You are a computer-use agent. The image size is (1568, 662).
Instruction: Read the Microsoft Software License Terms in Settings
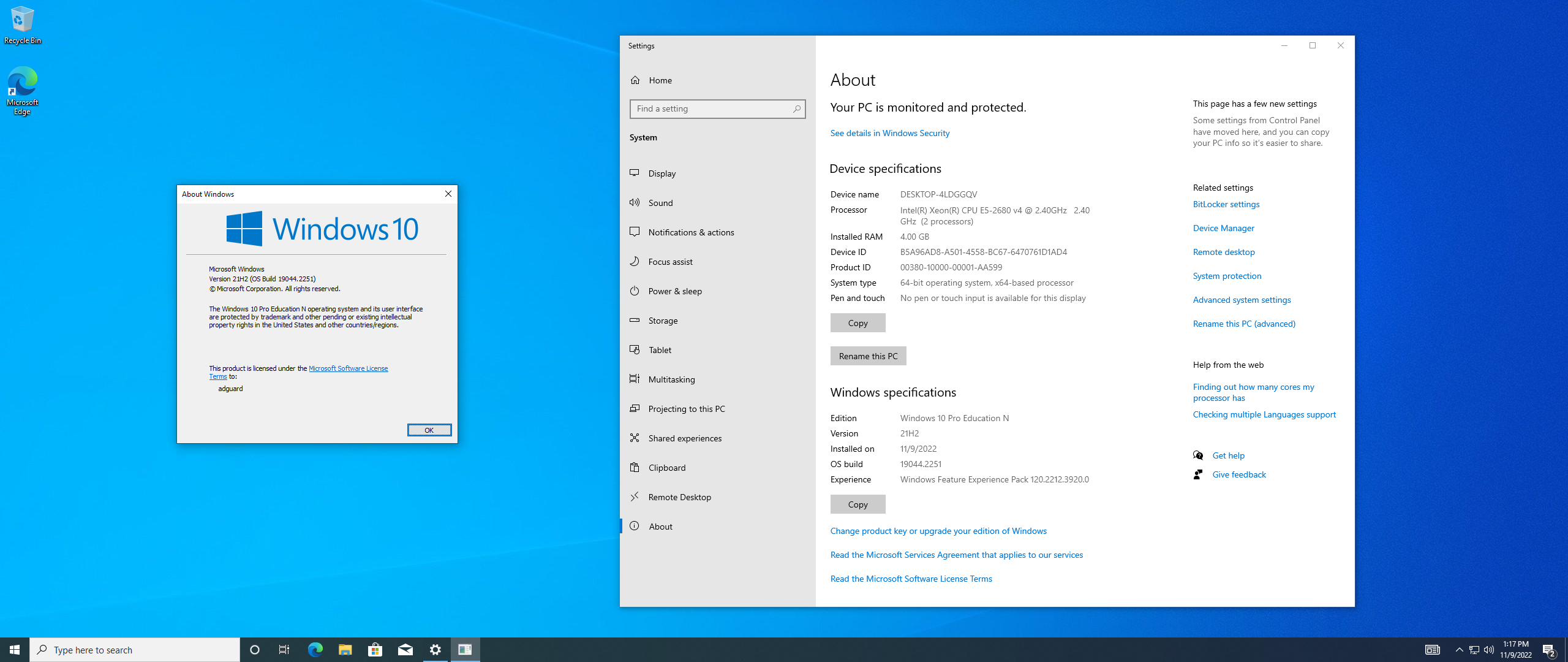point(911,579)
